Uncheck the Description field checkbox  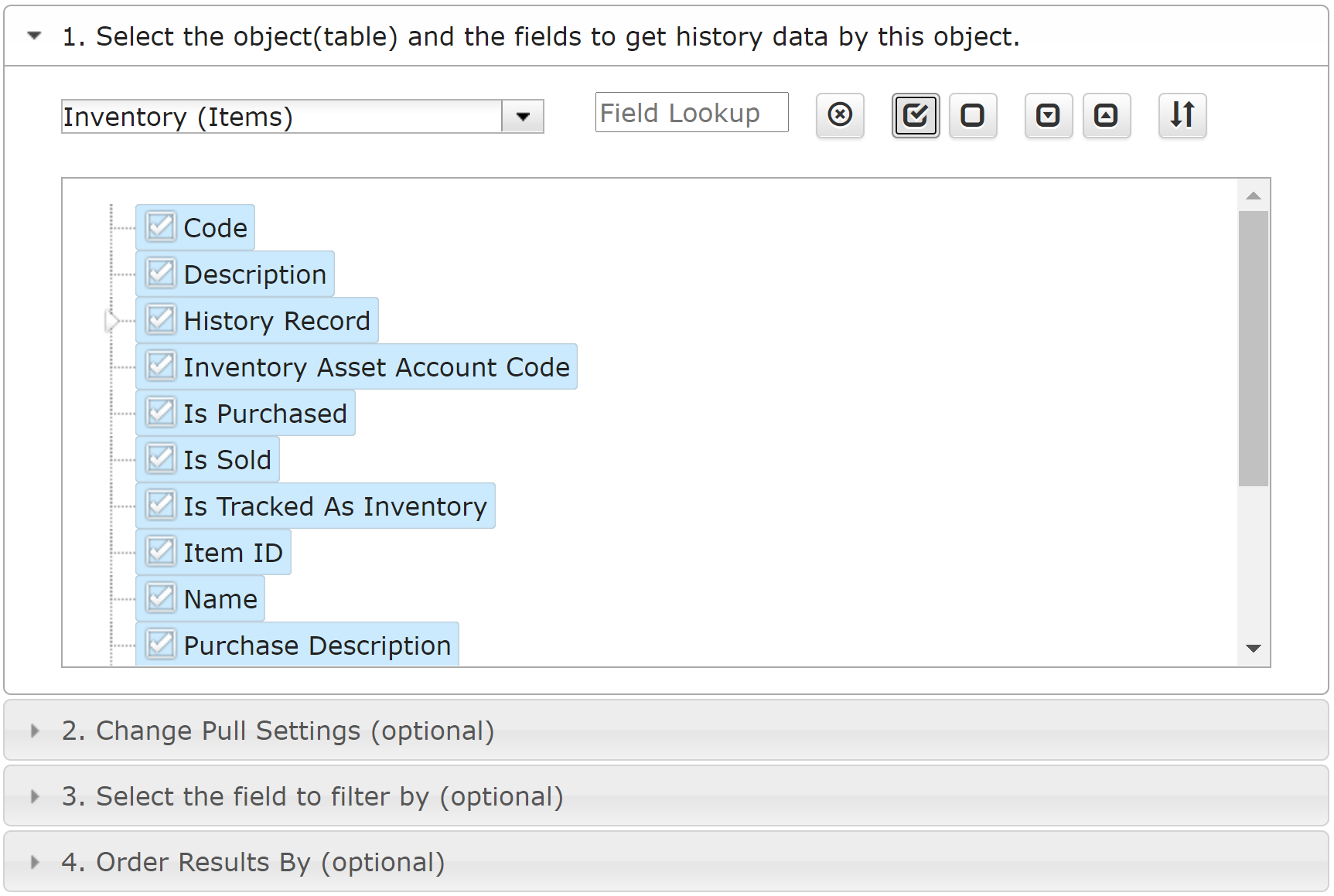pos(161,273)
